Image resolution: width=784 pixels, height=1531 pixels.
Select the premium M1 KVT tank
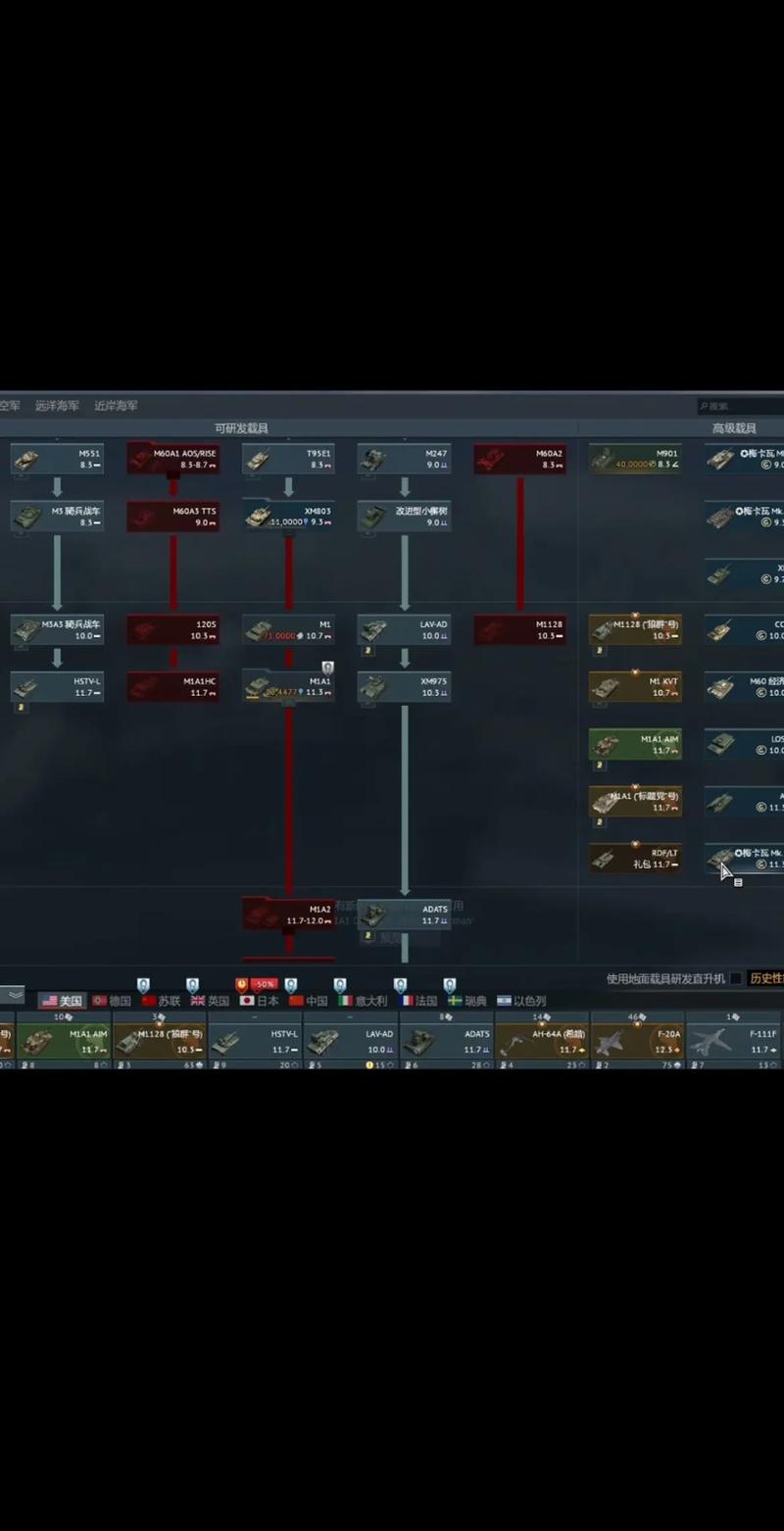pyautogui.click(x=635, y=686)
